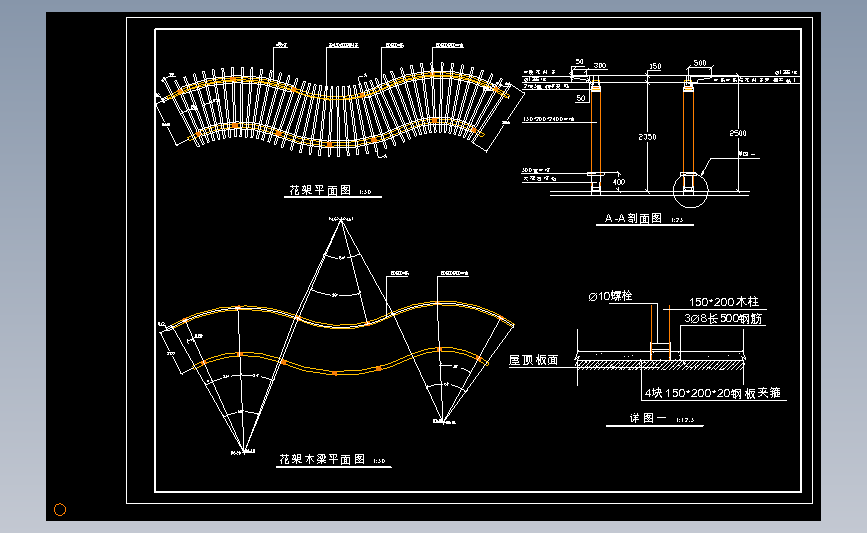
Task: Select the '2500' height dimension text
Action: (x=738, y=133)
